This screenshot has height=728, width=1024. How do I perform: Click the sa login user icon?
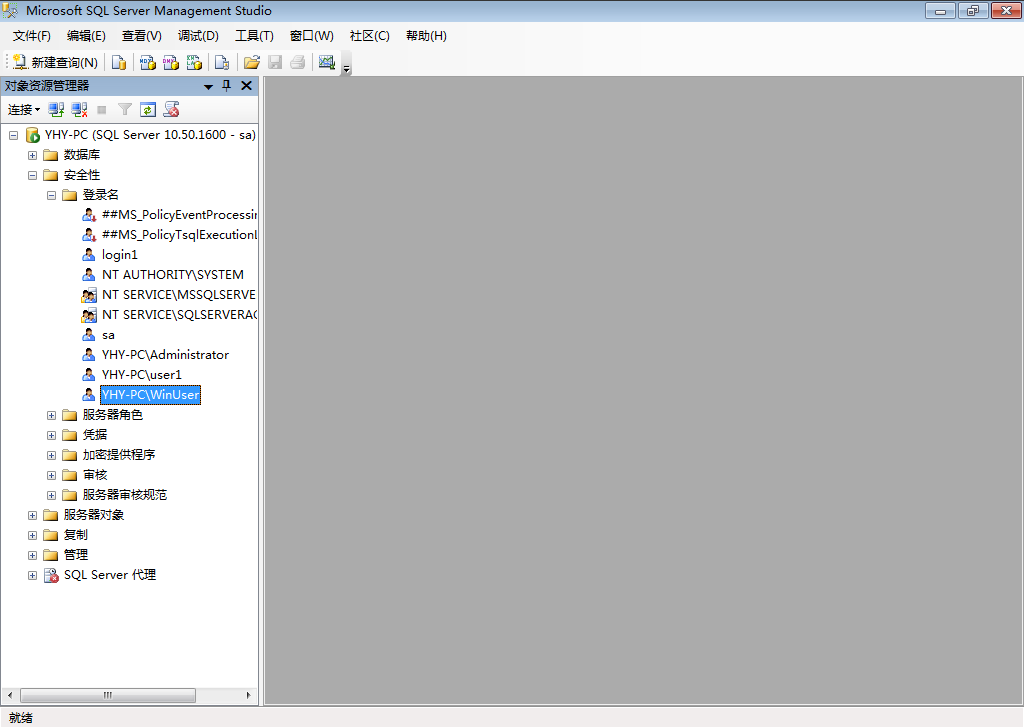click(89, 335)
